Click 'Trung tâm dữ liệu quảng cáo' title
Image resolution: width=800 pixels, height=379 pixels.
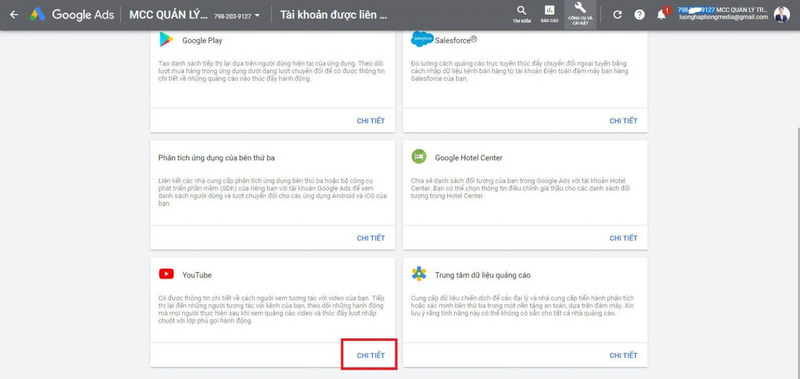tap(483, 275)
